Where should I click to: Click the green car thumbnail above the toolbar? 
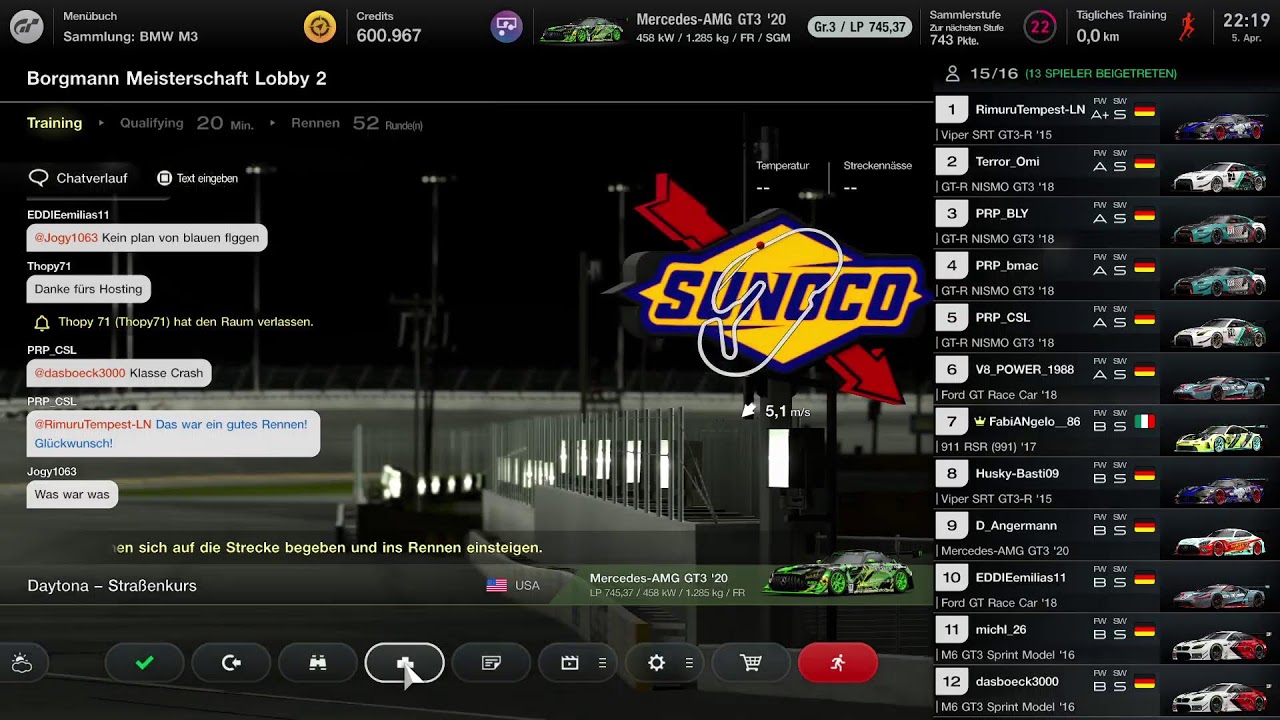[840, 574]
